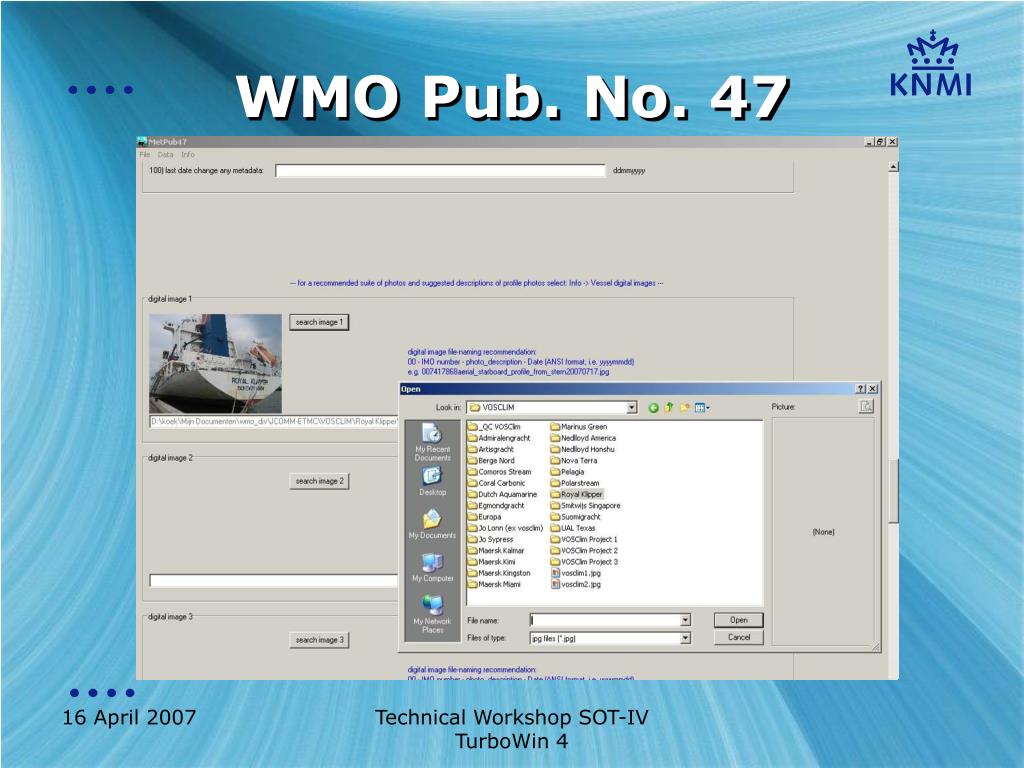Screen dimensions: 1024x768
Task: Select the Suomigracht folder
Action: (575, 517)
